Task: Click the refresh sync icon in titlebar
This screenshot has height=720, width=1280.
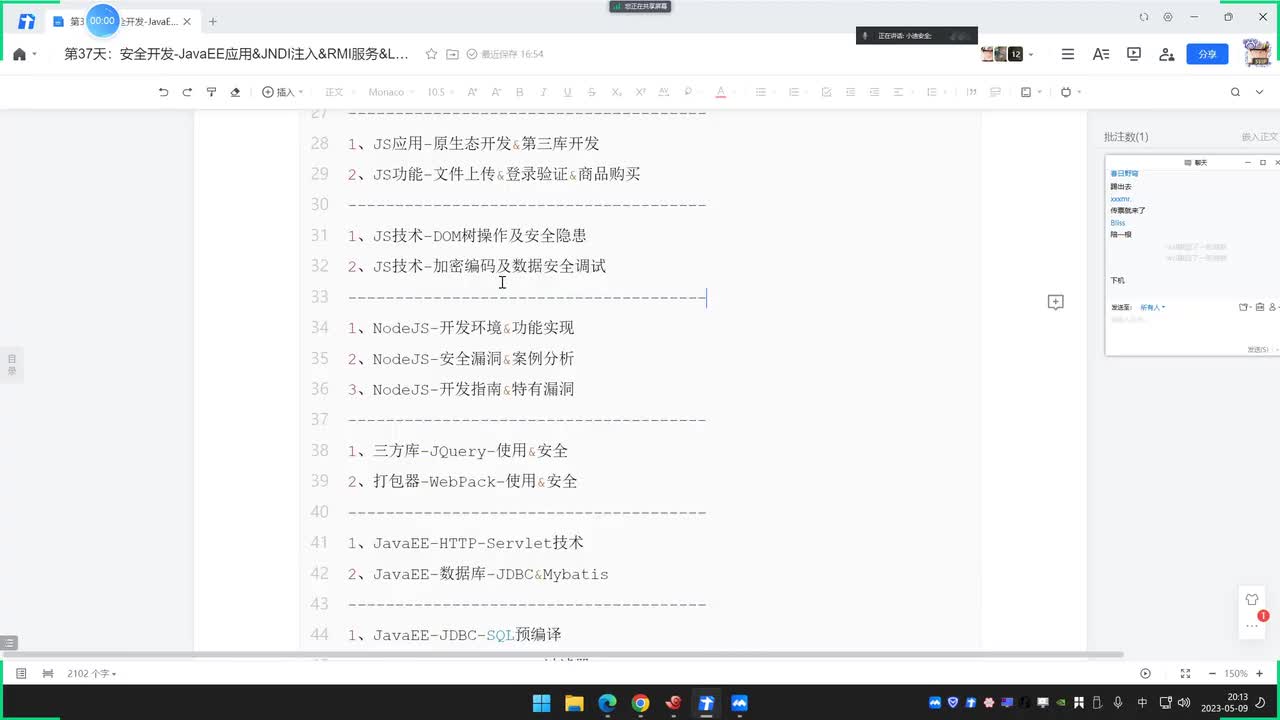Action: coord(1144,17)
